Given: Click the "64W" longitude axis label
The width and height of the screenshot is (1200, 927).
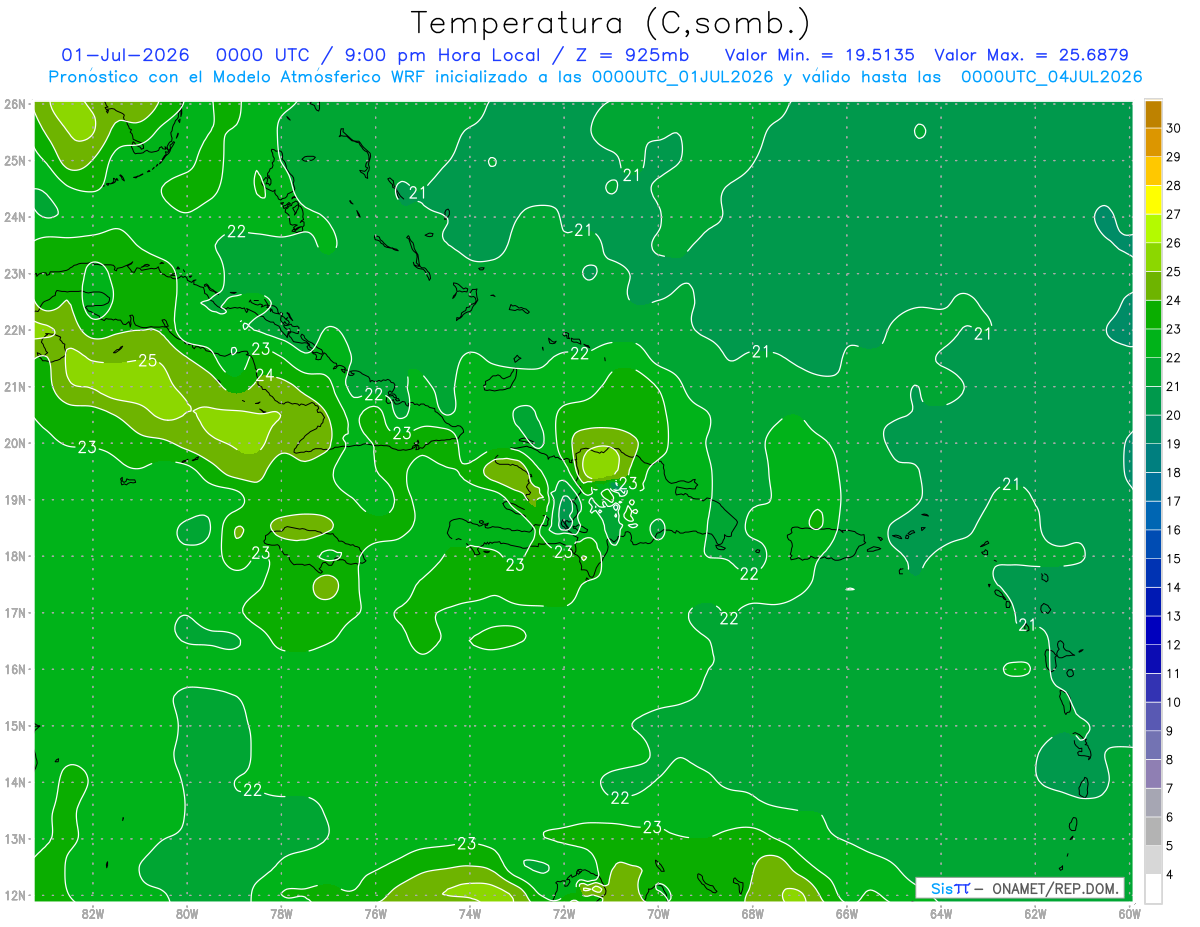Looking at the screenshot, I should (941, 913).
